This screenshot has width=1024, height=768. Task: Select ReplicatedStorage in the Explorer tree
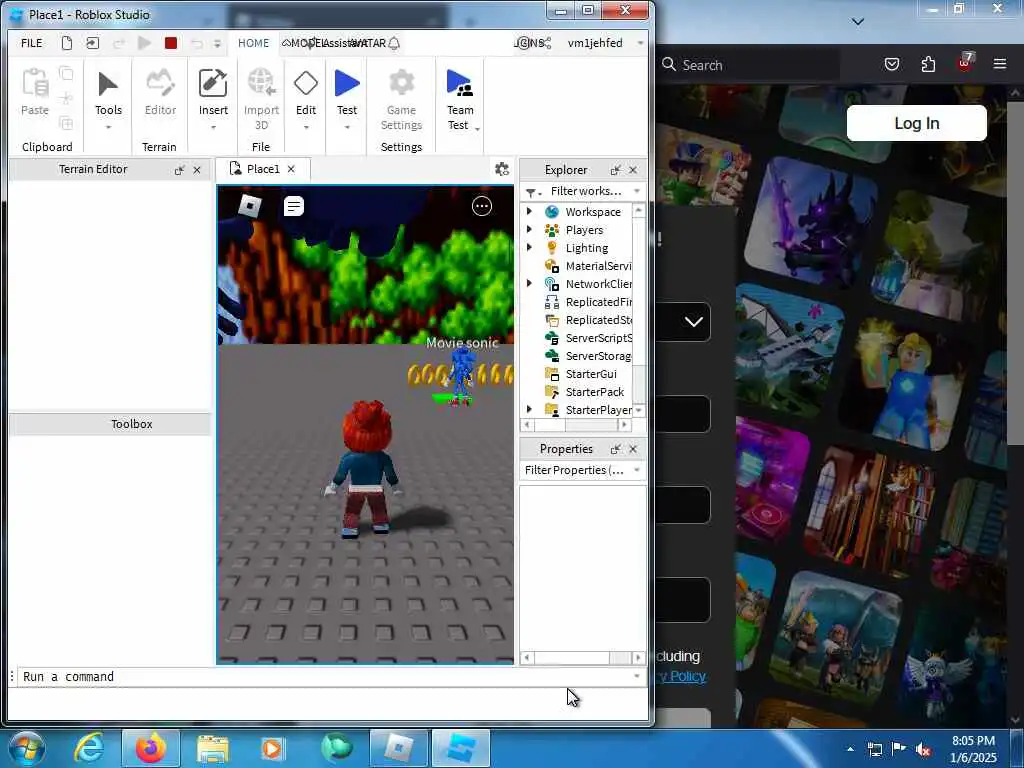click(588, 320)
